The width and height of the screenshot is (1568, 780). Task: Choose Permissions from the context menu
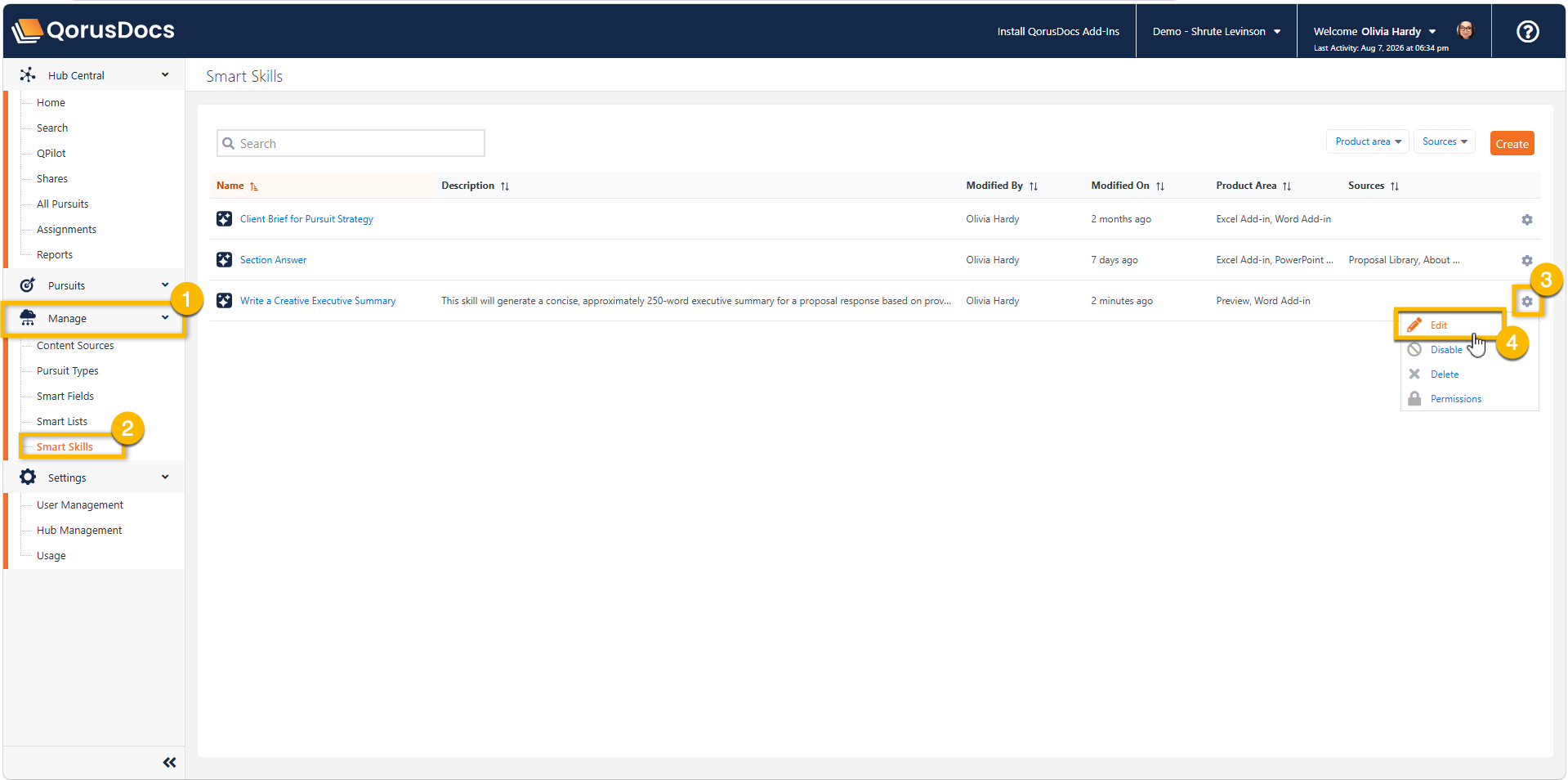tap(1456, 398)
